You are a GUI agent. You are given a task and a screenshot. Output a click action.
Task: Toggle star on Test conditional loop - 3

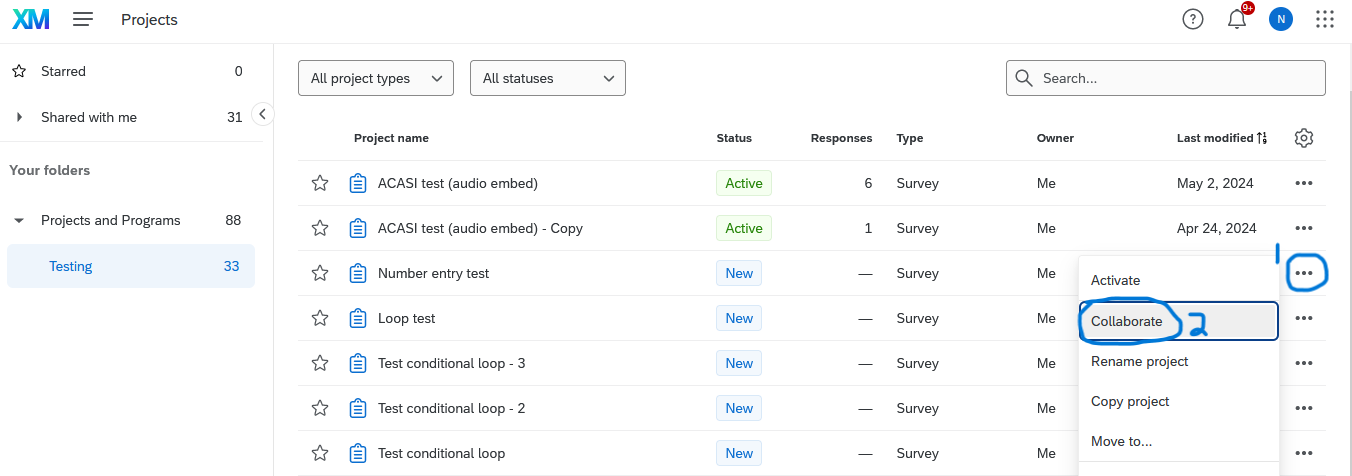320,363
